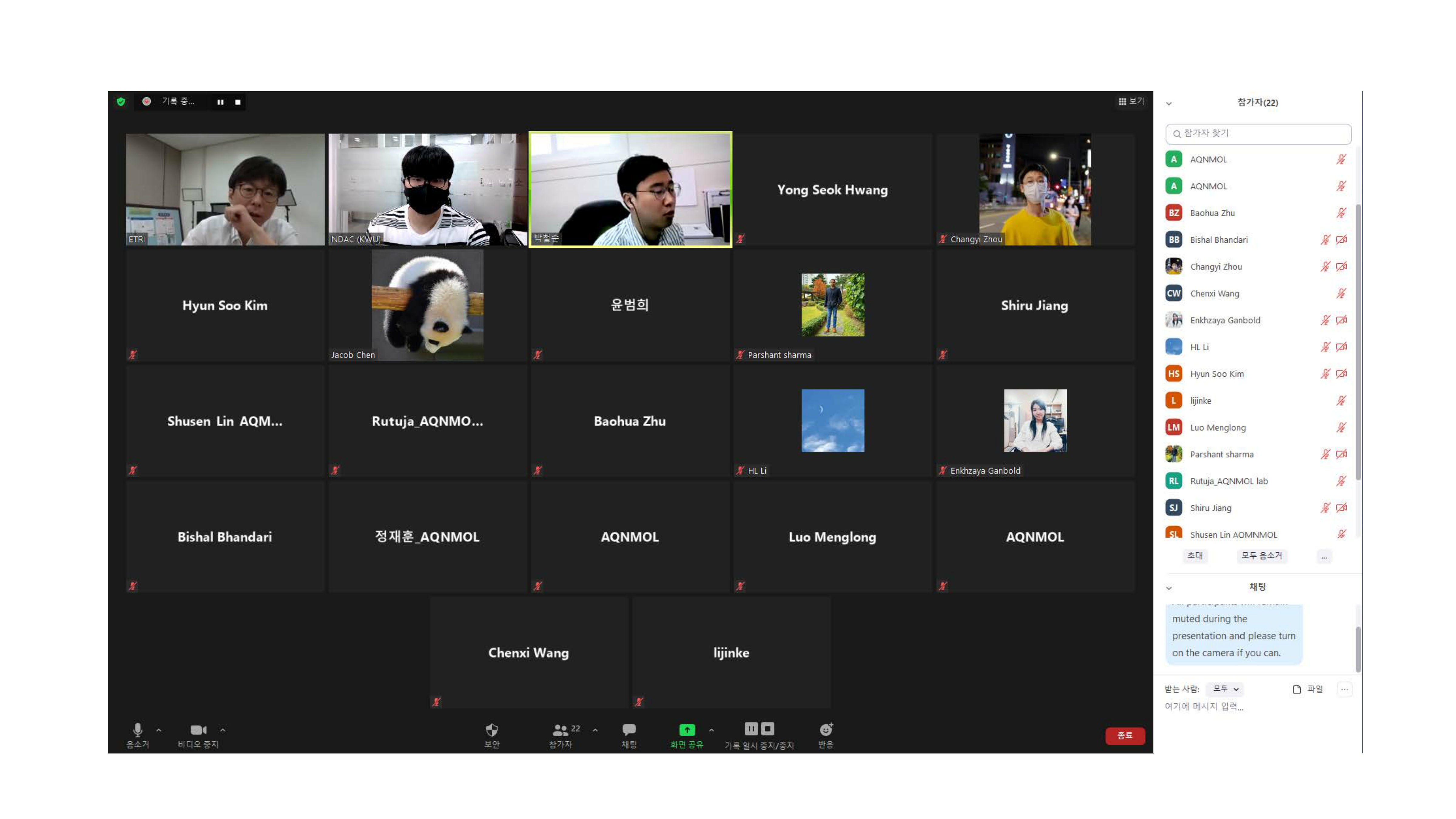This screenshot has height=819, width=1456.
Task: Stop recording in the bottom toolbar
Action: (767, 729)
